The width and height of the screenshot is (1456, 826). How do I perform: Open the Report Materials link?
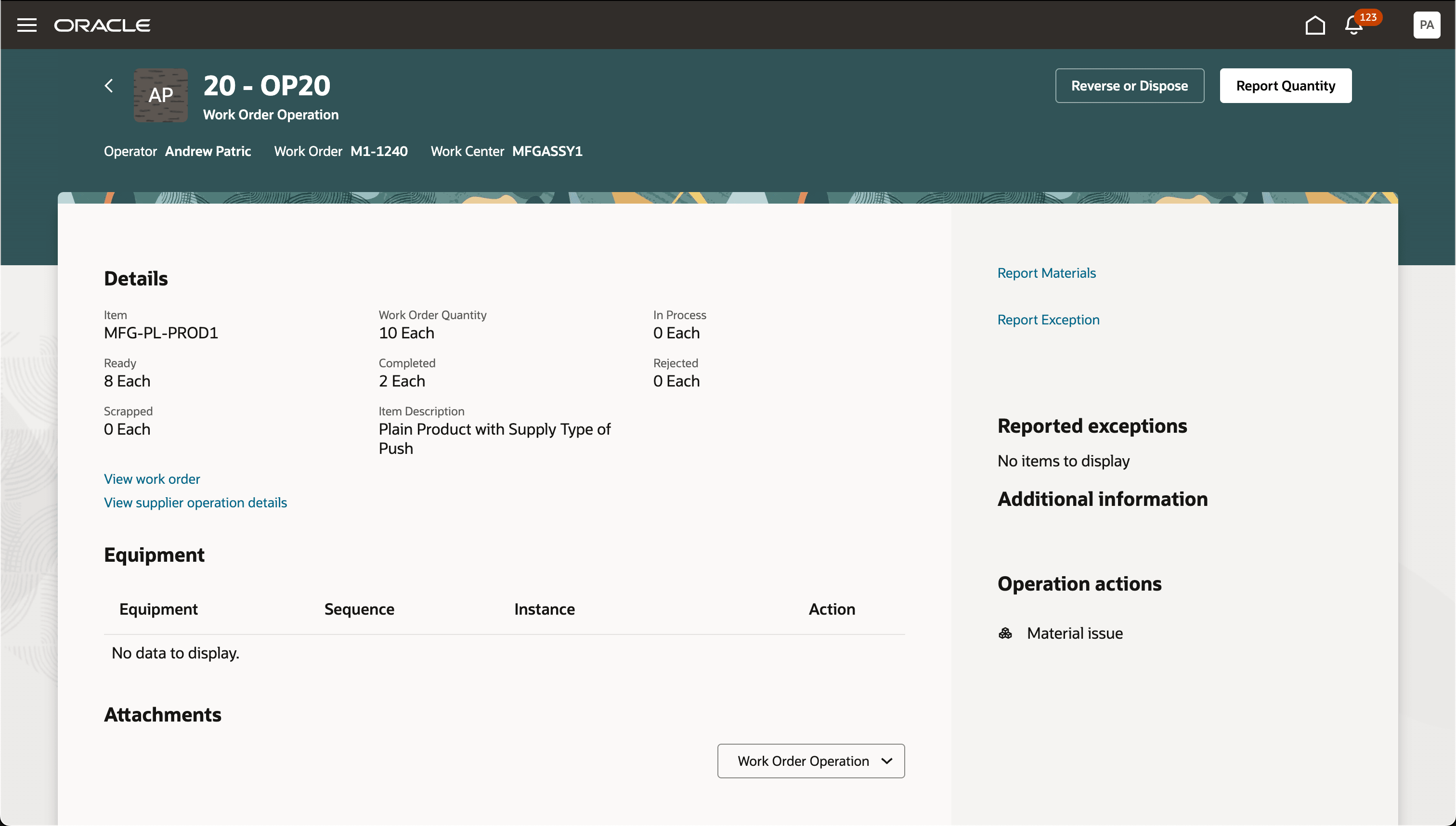pyautogui.click(x=1046, y=273)
